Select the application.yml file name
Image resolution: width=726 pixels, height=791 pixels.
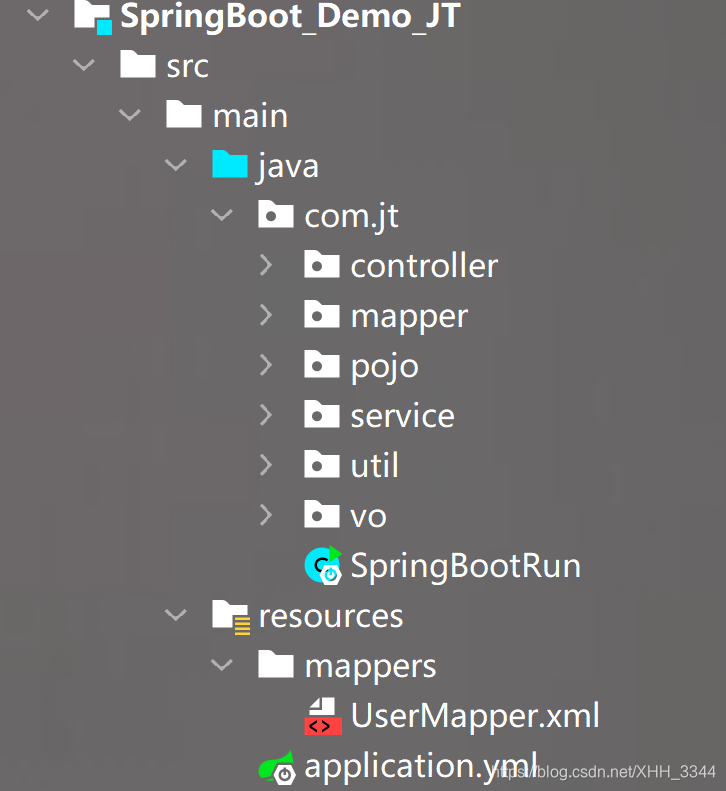pos(421,767)
